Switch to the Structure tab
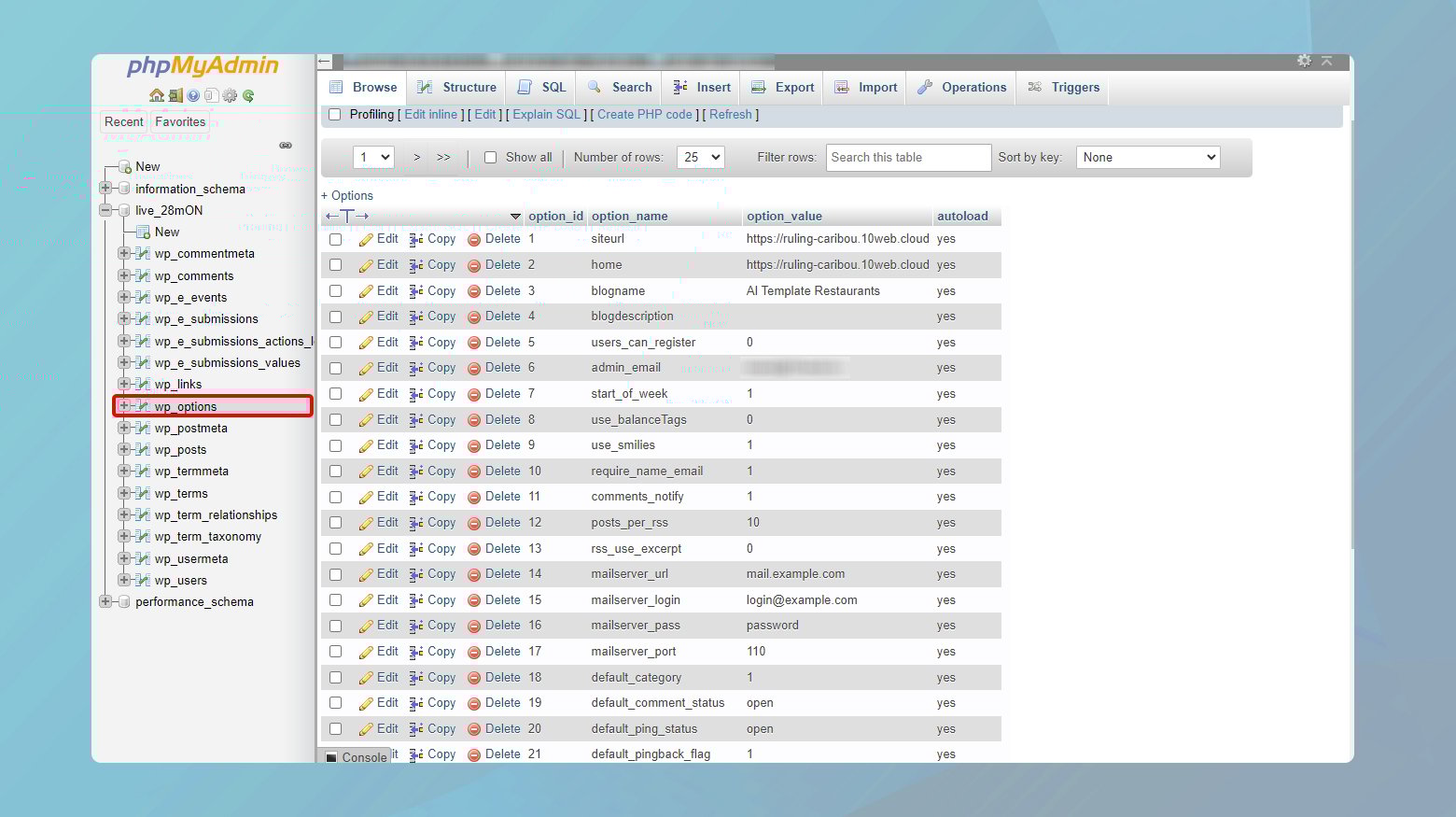Screen dimensions: 1456x817 (457, 88)
